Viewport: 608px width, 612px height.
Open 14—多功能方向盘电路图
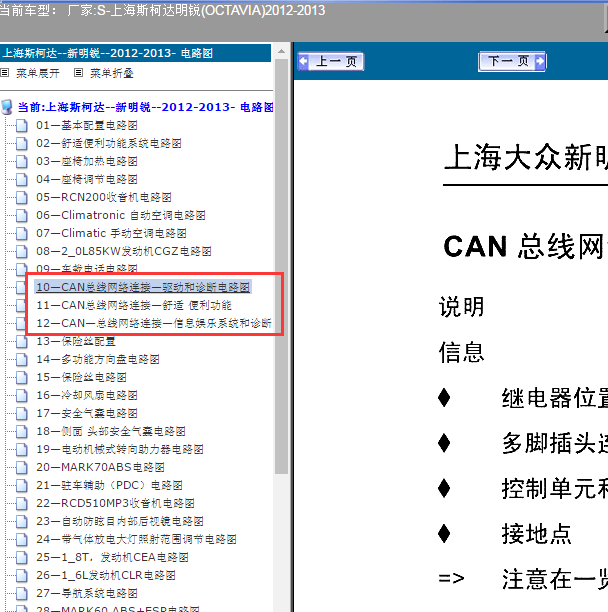(x=98, y=359)
